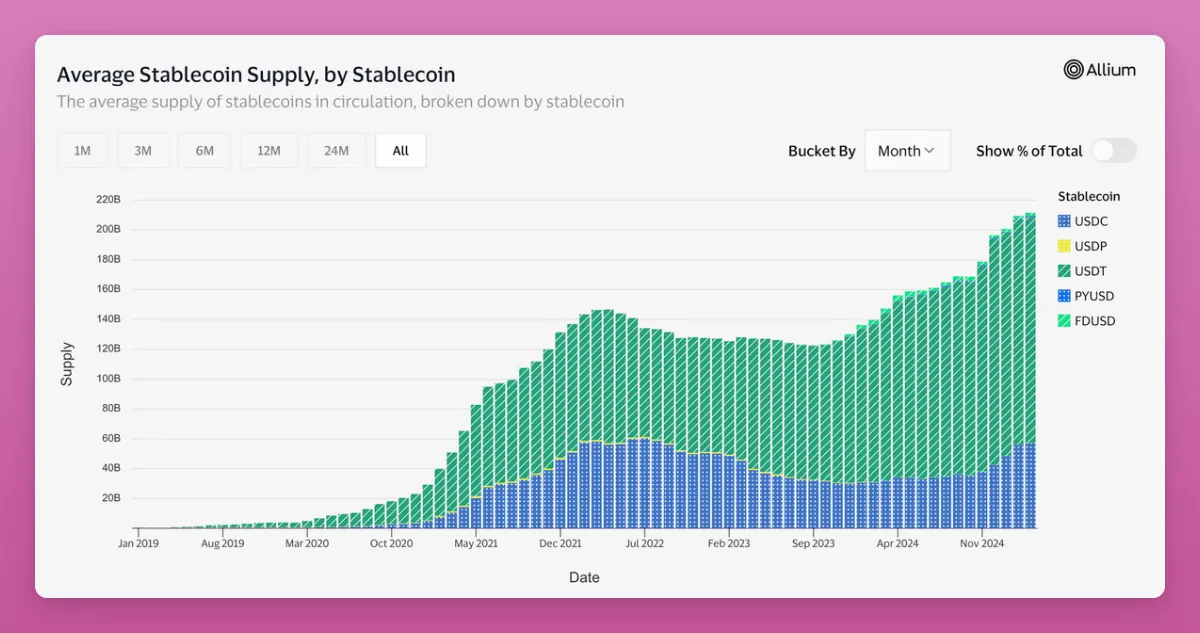The width and height of the screenshot is (1200, 633).
Task: Select the All time range
Action: click(x=401, y=151)
